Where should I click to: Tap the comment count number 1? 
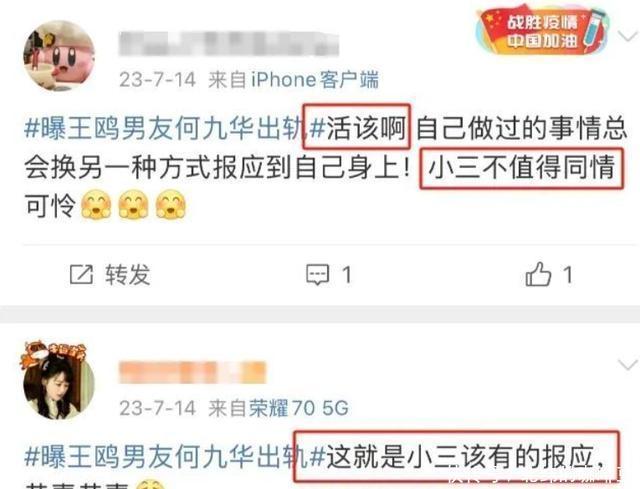(347, 275)
